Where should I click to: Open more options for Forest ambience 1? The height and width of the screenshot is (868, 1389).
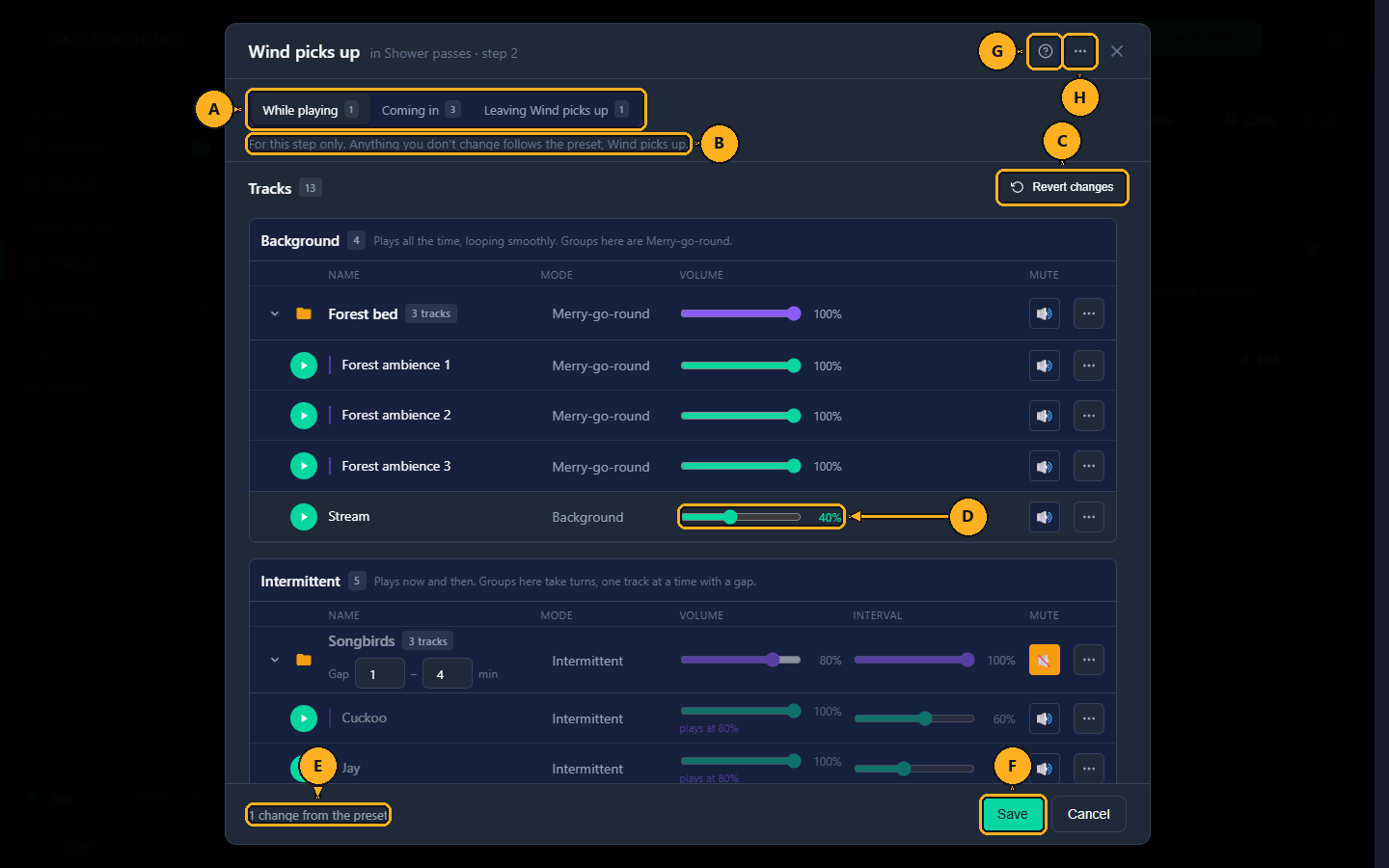point(1088,366)
